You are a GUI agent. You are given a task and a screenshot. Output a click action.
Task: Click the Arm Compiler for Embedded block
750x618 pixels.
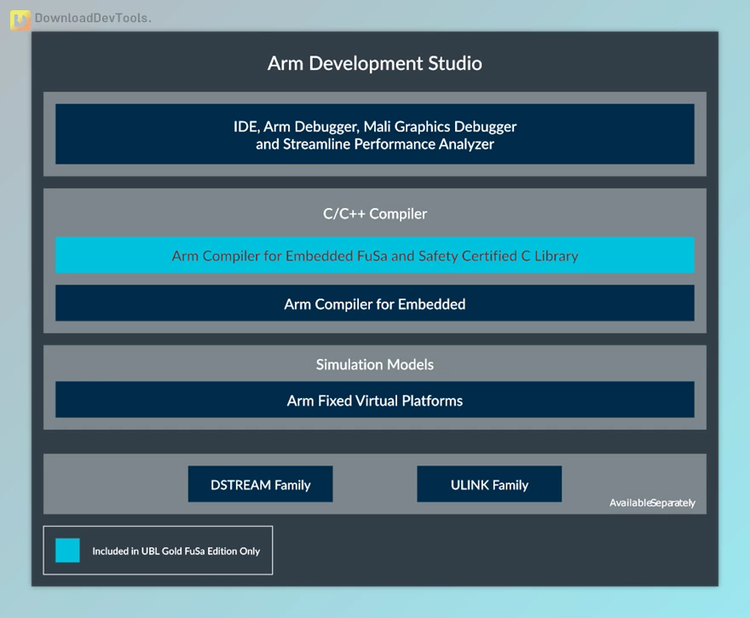pyautogui.click(x=375, y=303)
